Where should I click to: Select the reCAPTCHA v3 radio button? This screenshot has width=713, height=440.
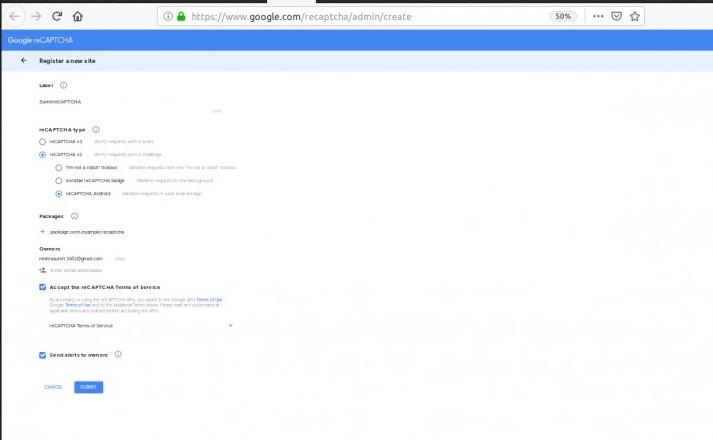(42, 142)
